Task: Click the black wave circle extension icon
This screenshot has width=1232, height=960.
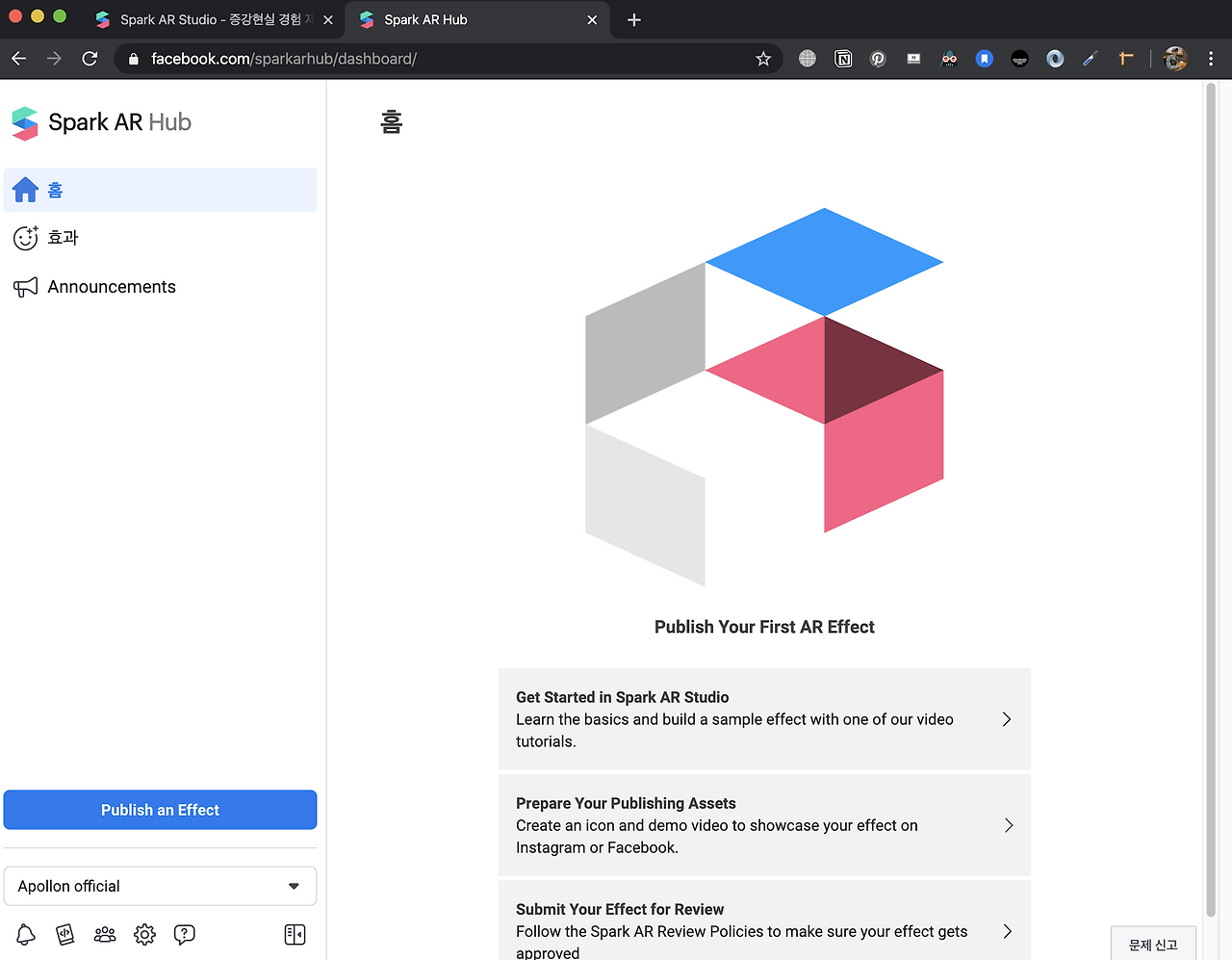Action: pos(1019,59)
